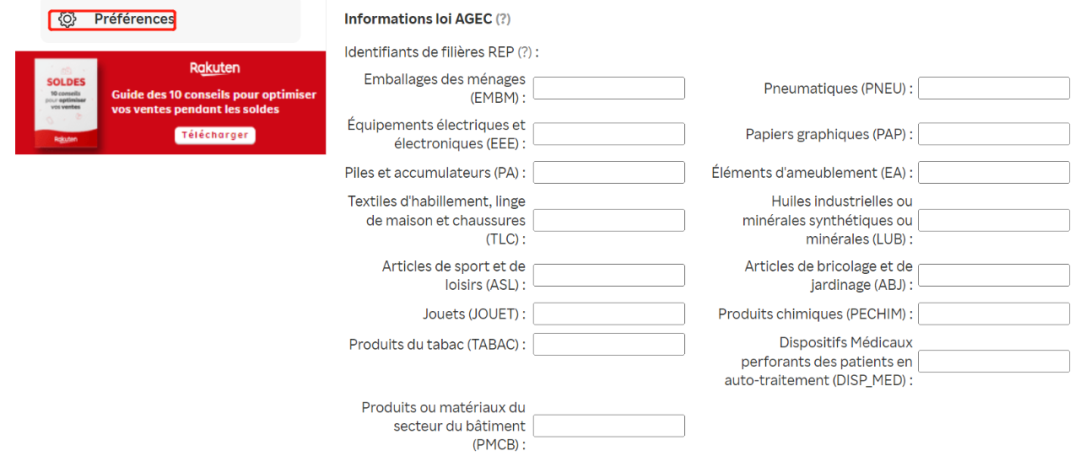Click the Pneumatiques (PNEU) input box
The height and width of the screenshot is (456, 1080).
pyautogui.click(x=993, y=88)
